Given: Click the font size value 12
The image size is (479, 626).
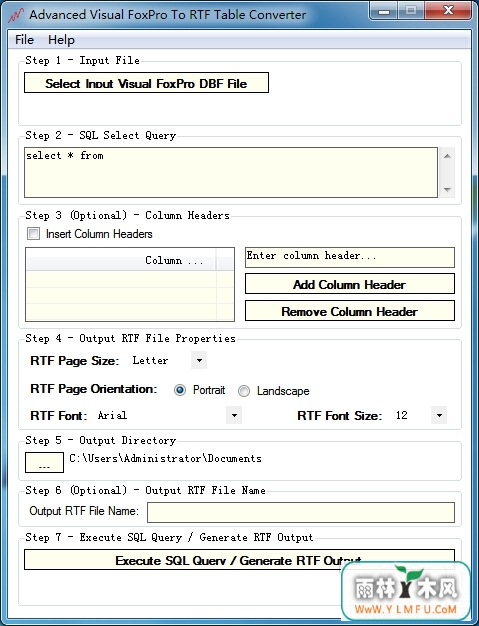Looking at the screenshot, I should (x=402, y=415).
